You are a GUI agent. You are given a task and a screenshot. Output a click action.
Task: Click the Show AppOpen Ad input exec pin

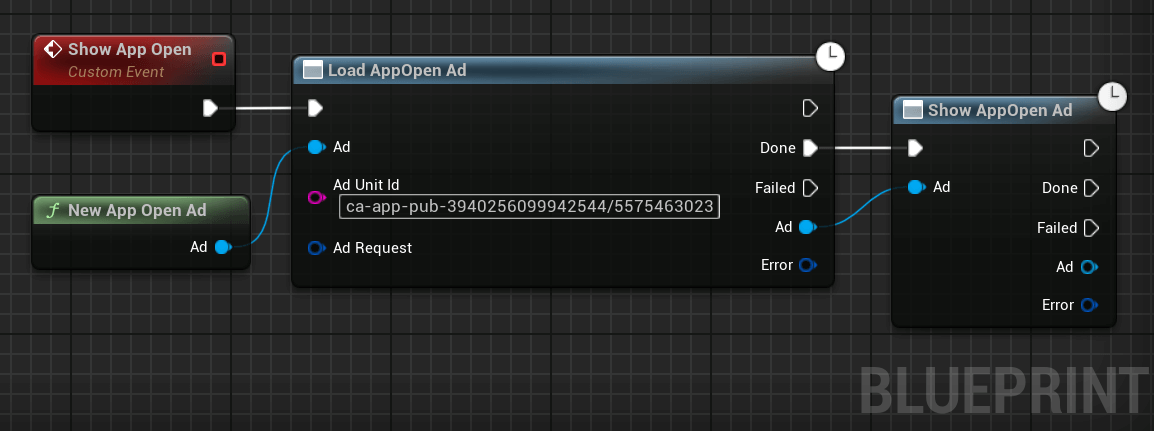[915, 149]
